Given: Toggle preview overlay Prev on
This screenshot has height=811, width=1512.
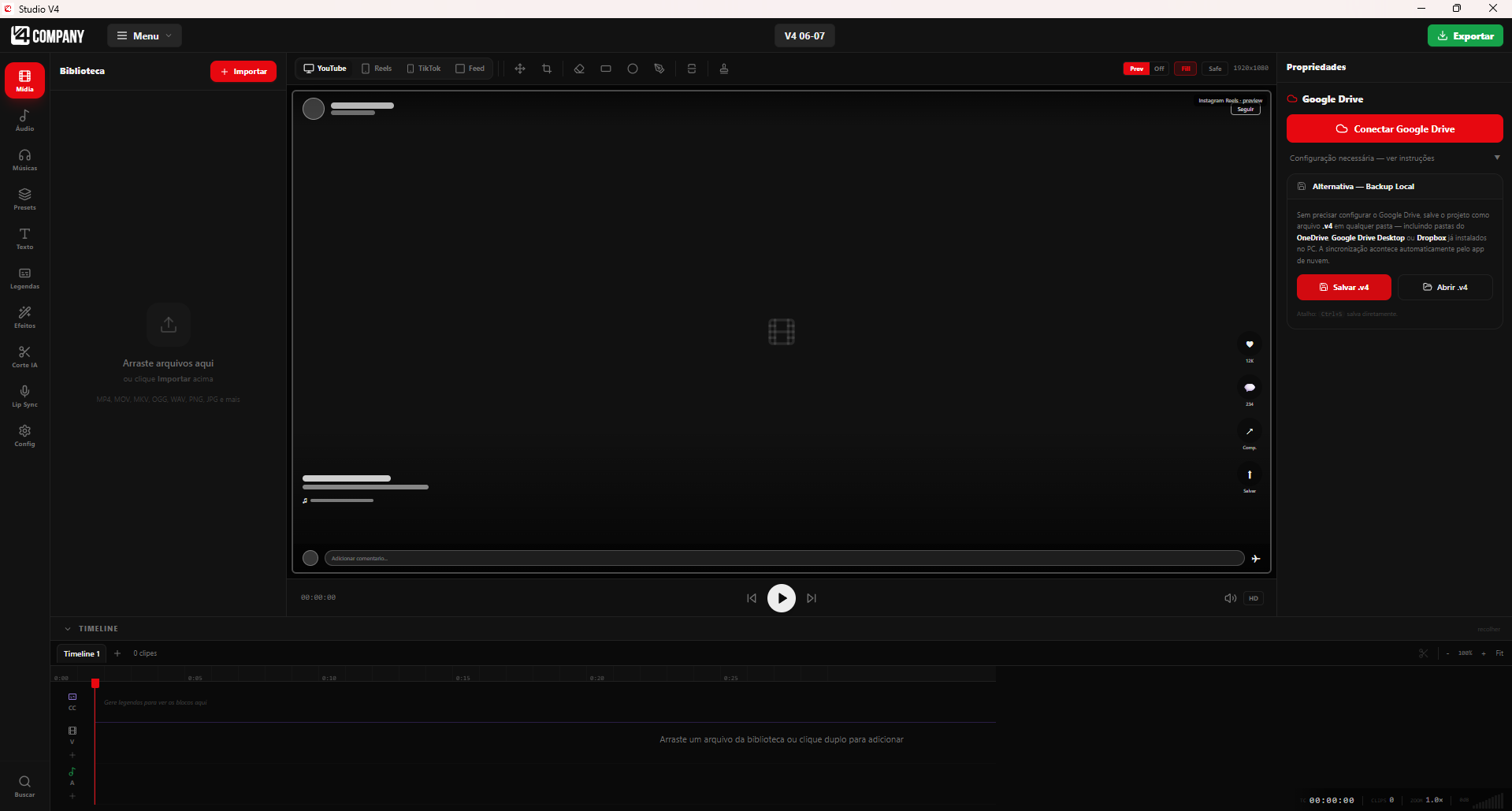Looking at the screenshot, I should 1136,69.
